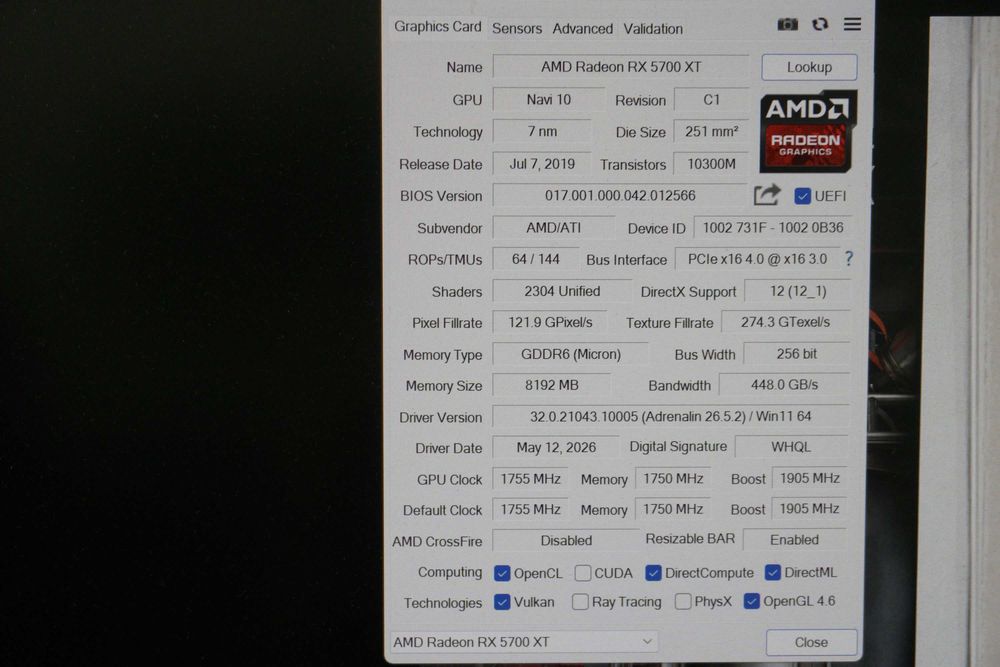Viewport: 1000px width, 667px height.
Task: Switch to the Advanced tab
Action: coord(582,29)
